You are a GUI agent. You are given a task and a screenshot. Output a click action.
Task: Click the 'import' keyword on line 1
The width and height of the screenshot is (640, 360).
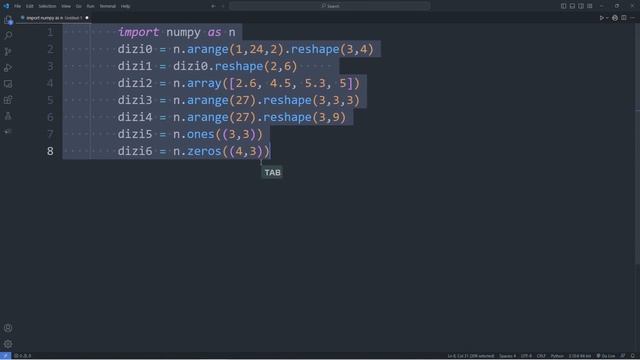[x=138, y=32]
